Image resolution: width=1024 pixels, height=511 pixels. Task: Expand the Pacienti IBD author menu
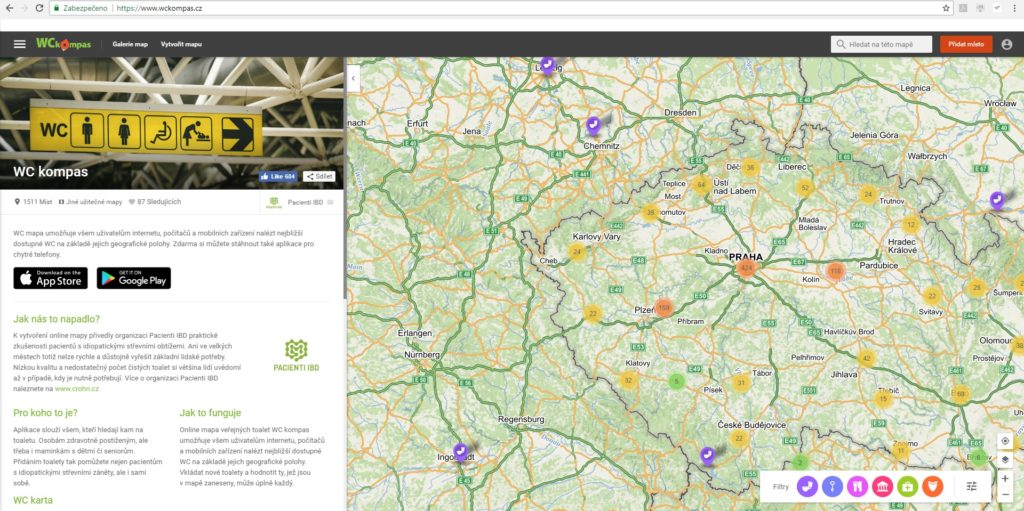(330, 203)
